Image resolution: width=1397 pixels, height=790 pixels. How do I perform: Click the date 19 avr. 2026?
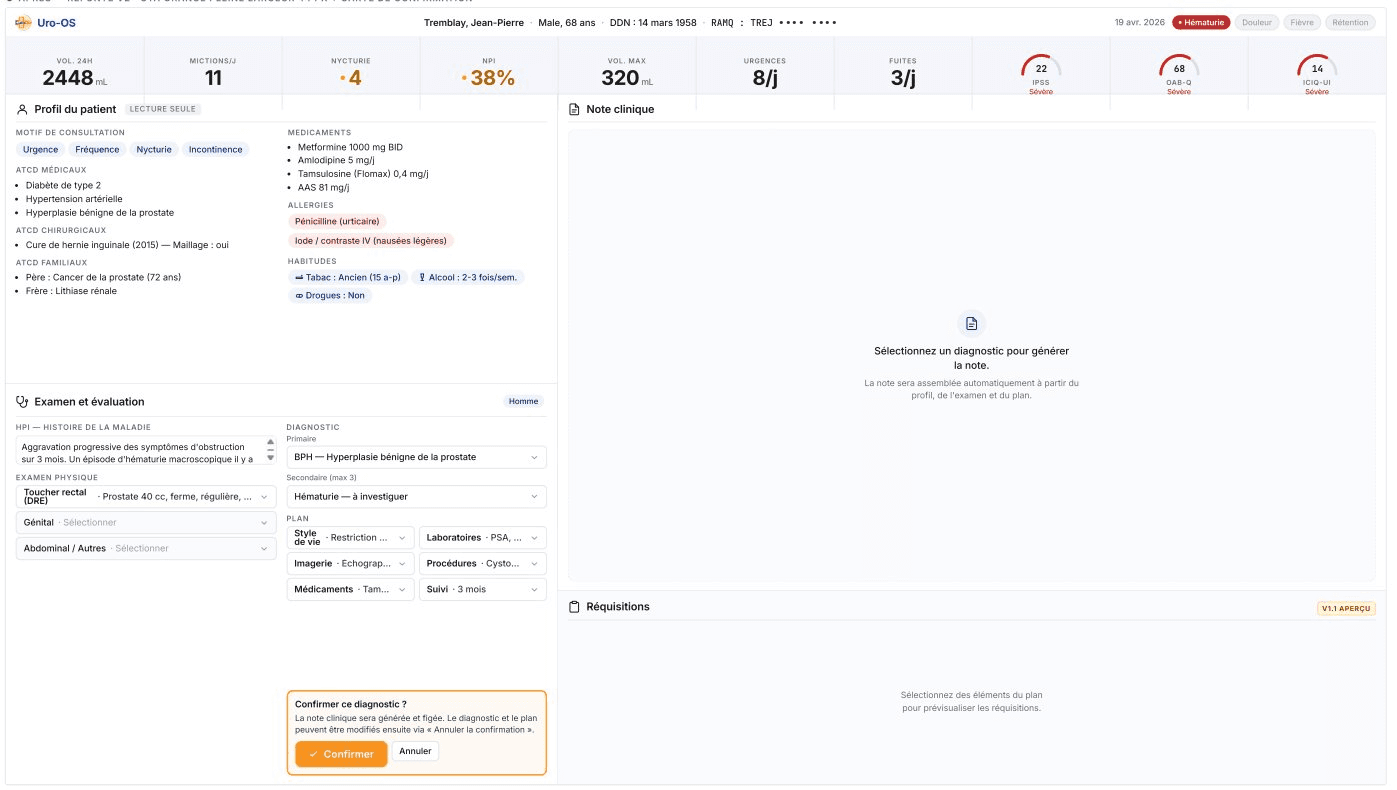1139,22
